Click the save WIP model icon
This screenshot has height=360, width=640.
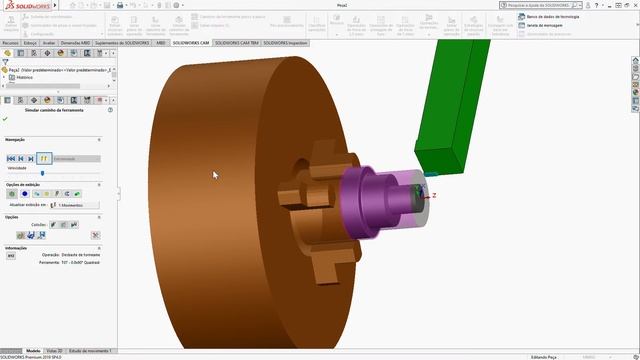(31, 235)
